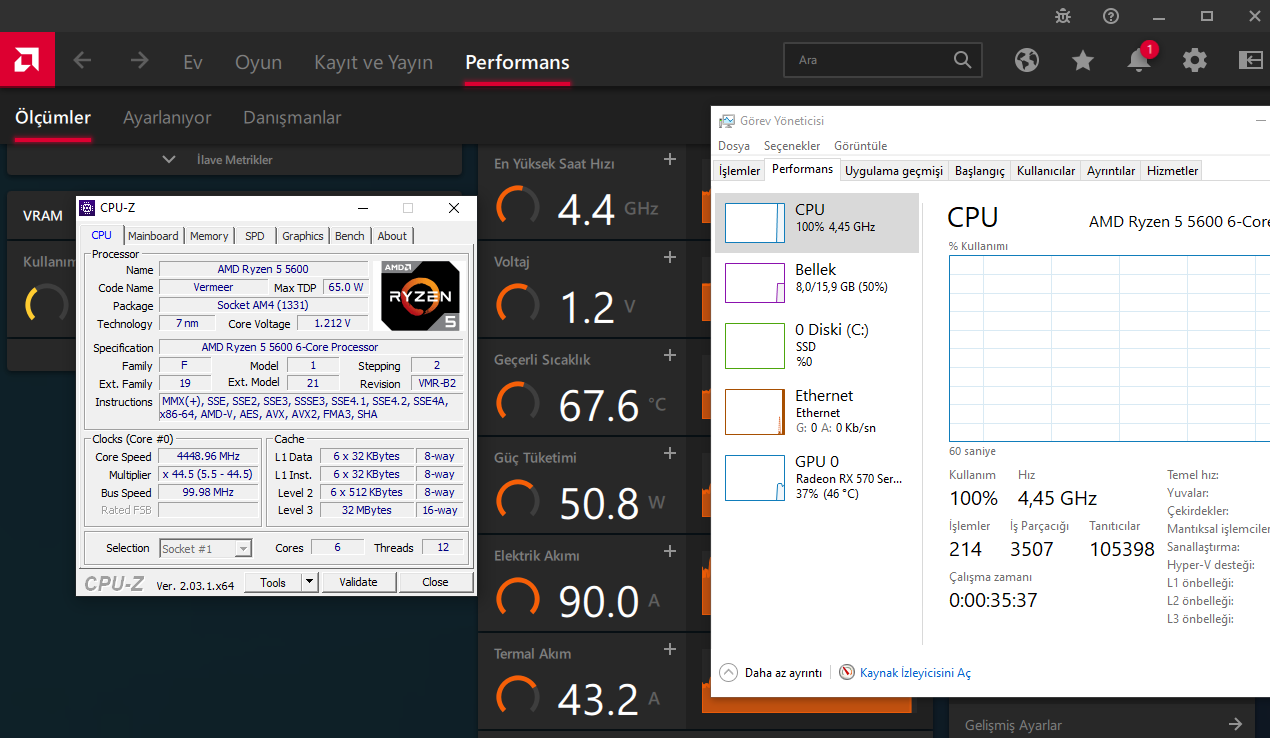Open the web browser globe icon
Image resolution: width=1270 pixels, height=738 pixels.
point(1027,60)
